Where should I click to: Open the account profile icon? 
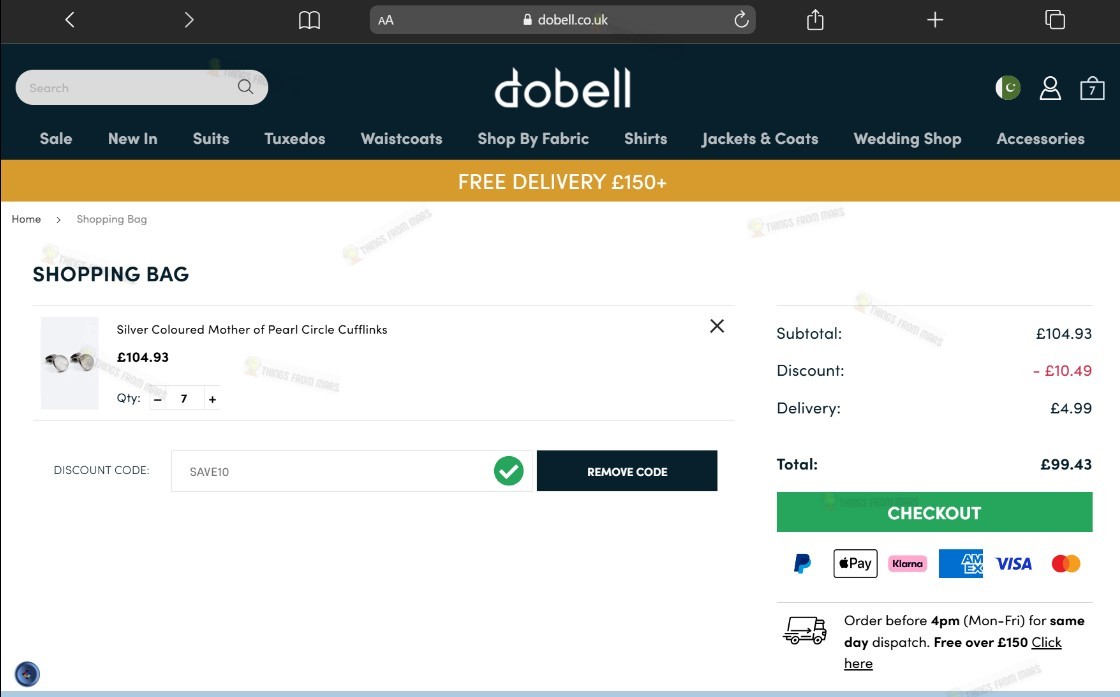tap(1050, 88)
